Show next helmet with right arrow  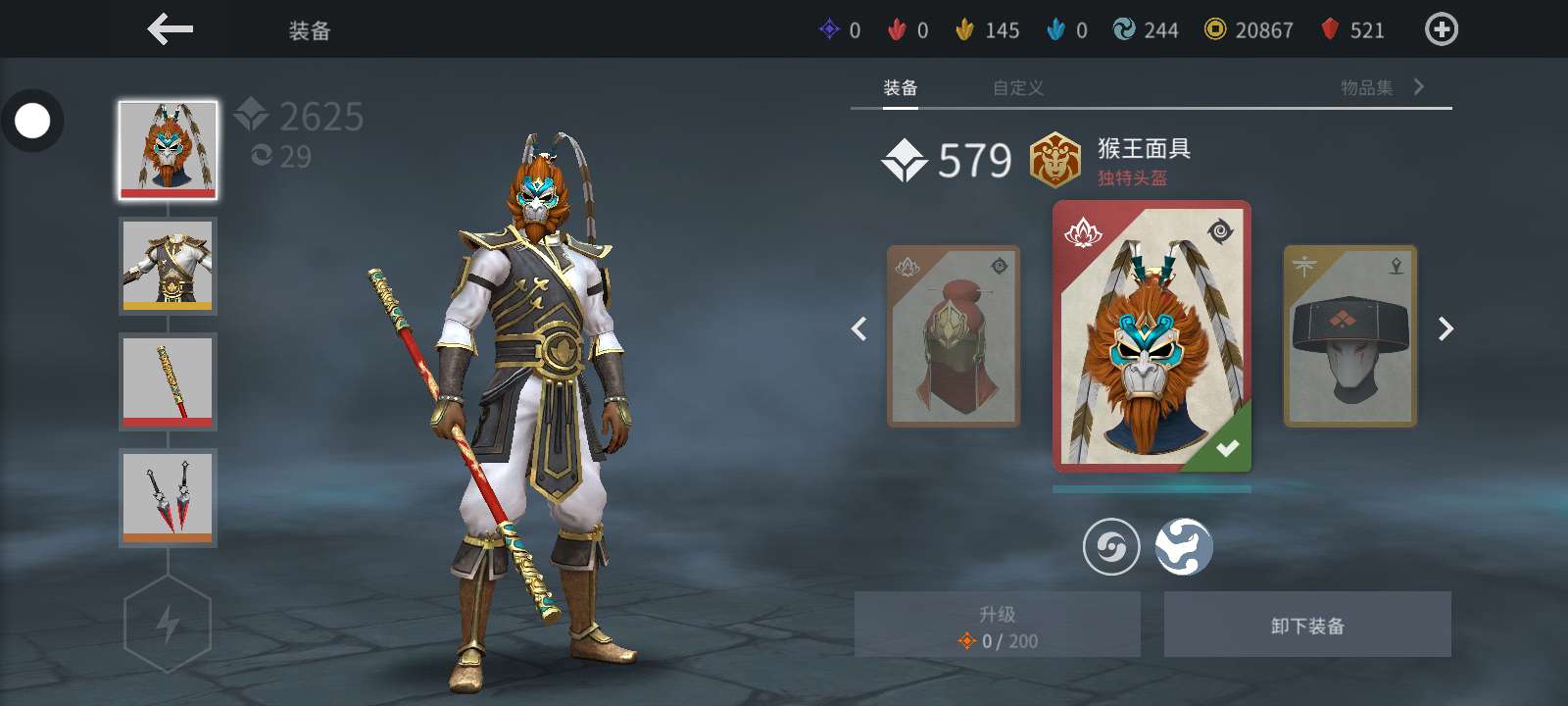1445,329
